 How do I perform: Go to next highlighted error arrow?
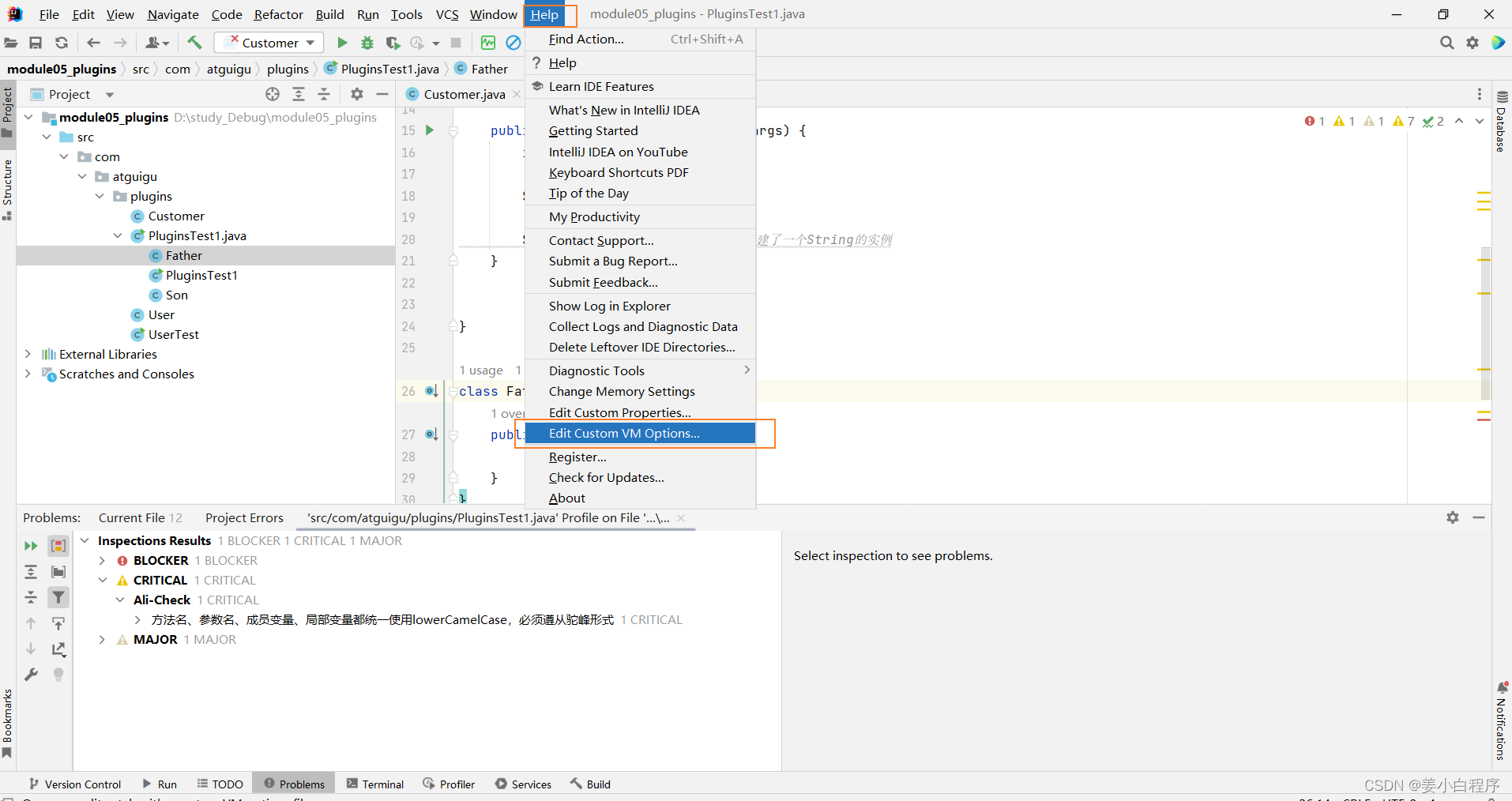click(x=1480, y=121)
